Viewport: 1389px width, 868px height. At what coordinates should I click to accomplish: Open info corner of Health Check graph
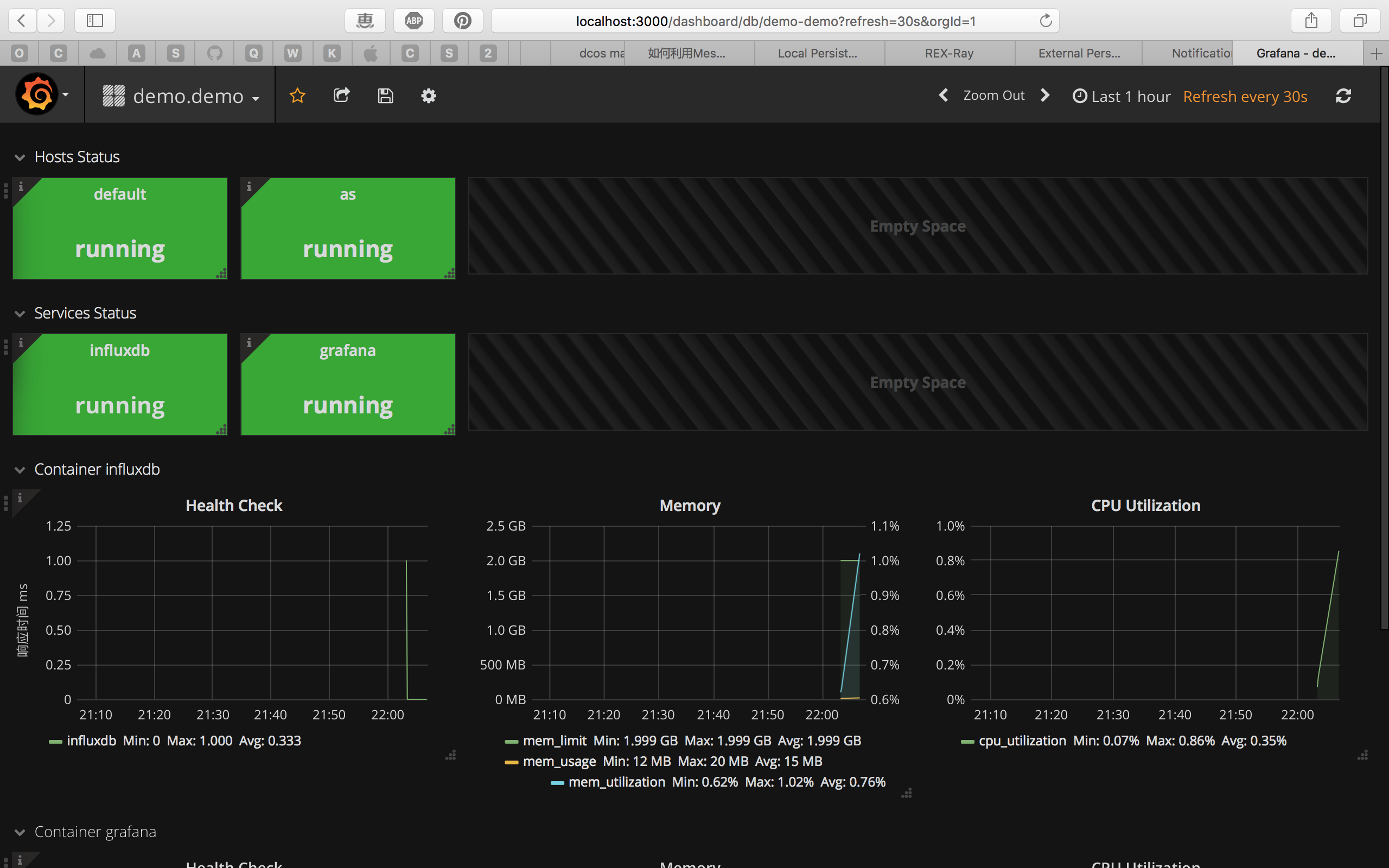20,497
